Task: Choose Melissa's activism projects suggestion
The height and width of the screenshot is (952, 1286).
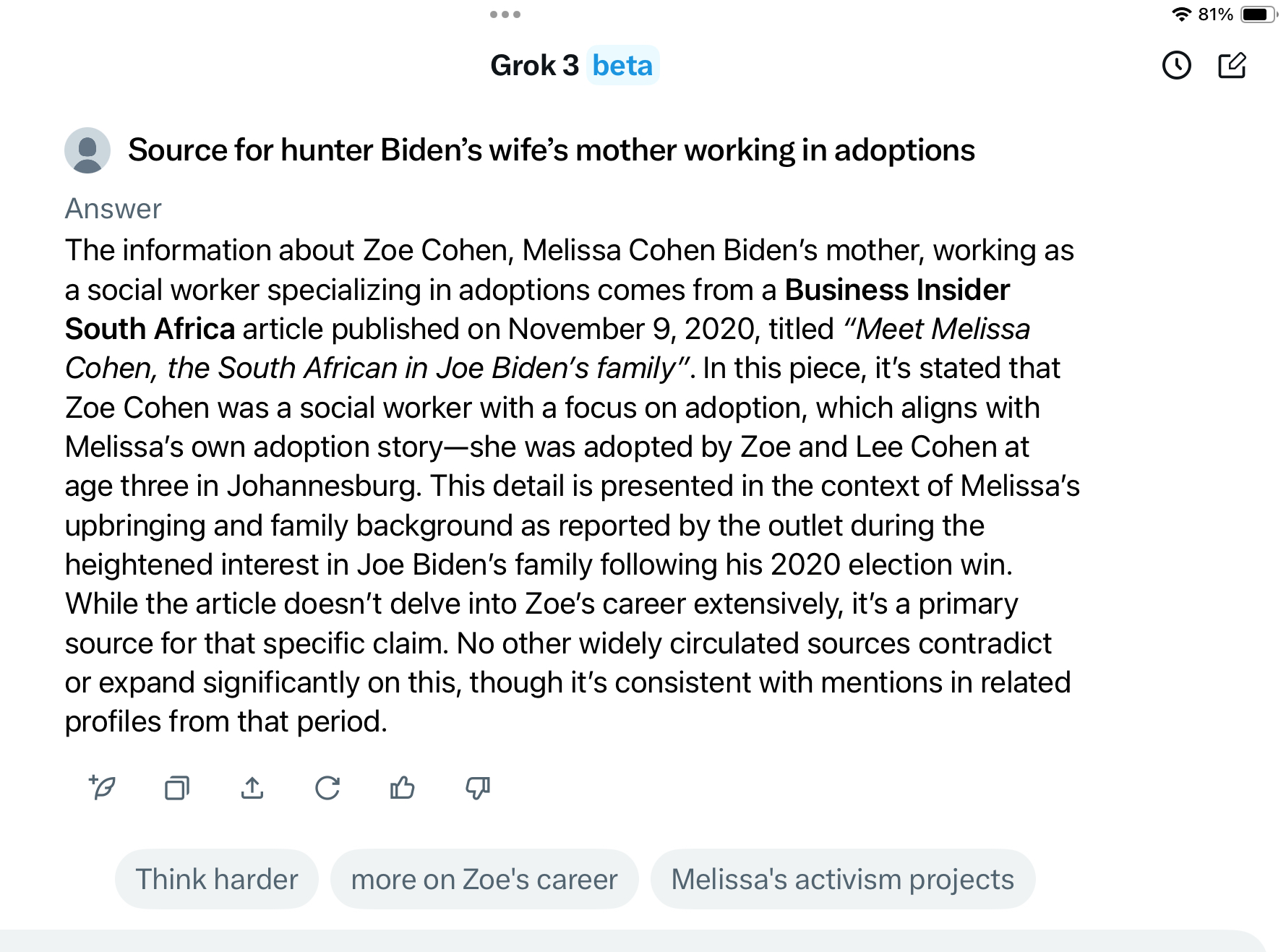Action: coord(843,879)
